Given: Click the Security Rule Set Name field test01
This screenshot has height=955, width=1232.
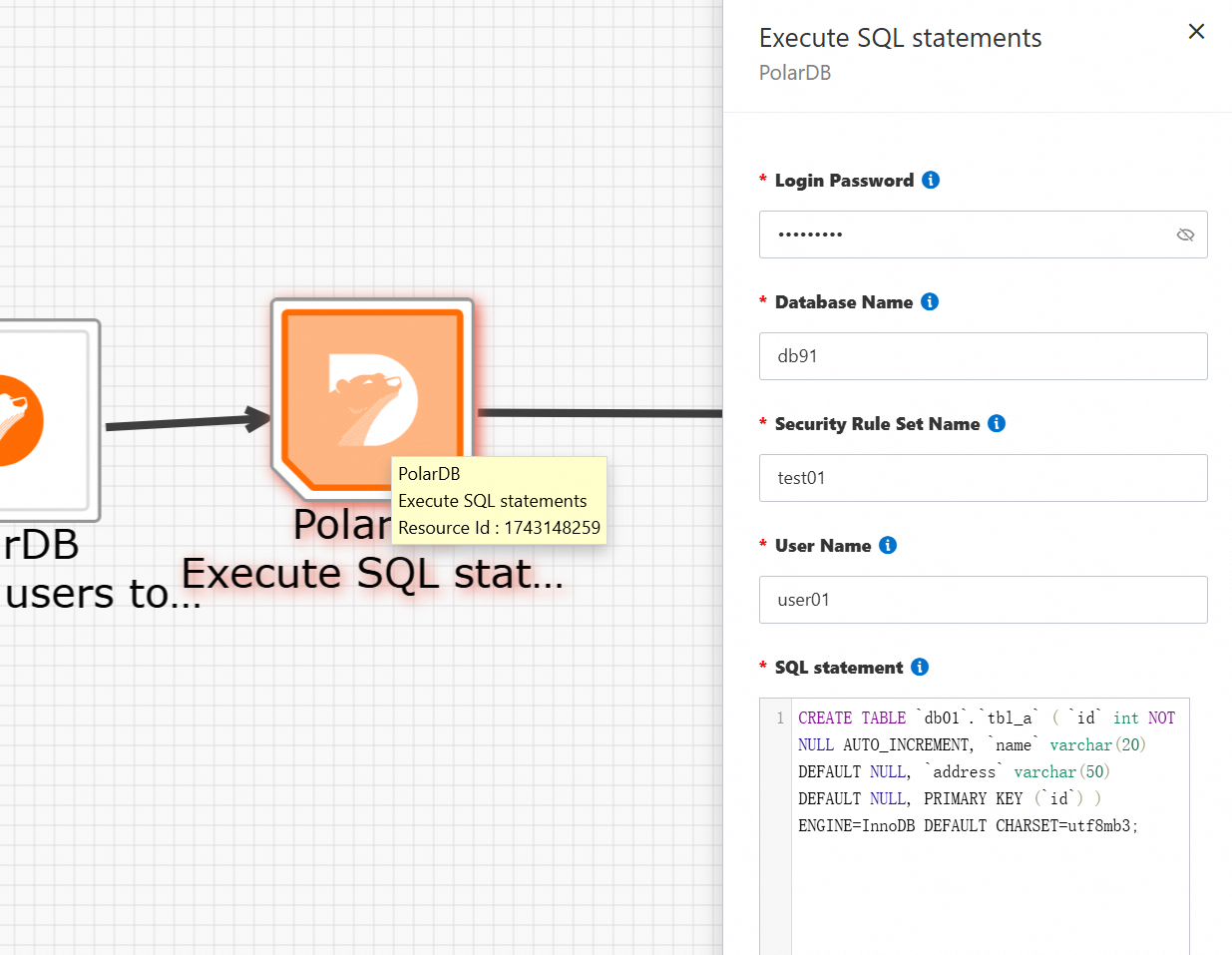Looking at the screenshot, I should click(x=983, y=478).
